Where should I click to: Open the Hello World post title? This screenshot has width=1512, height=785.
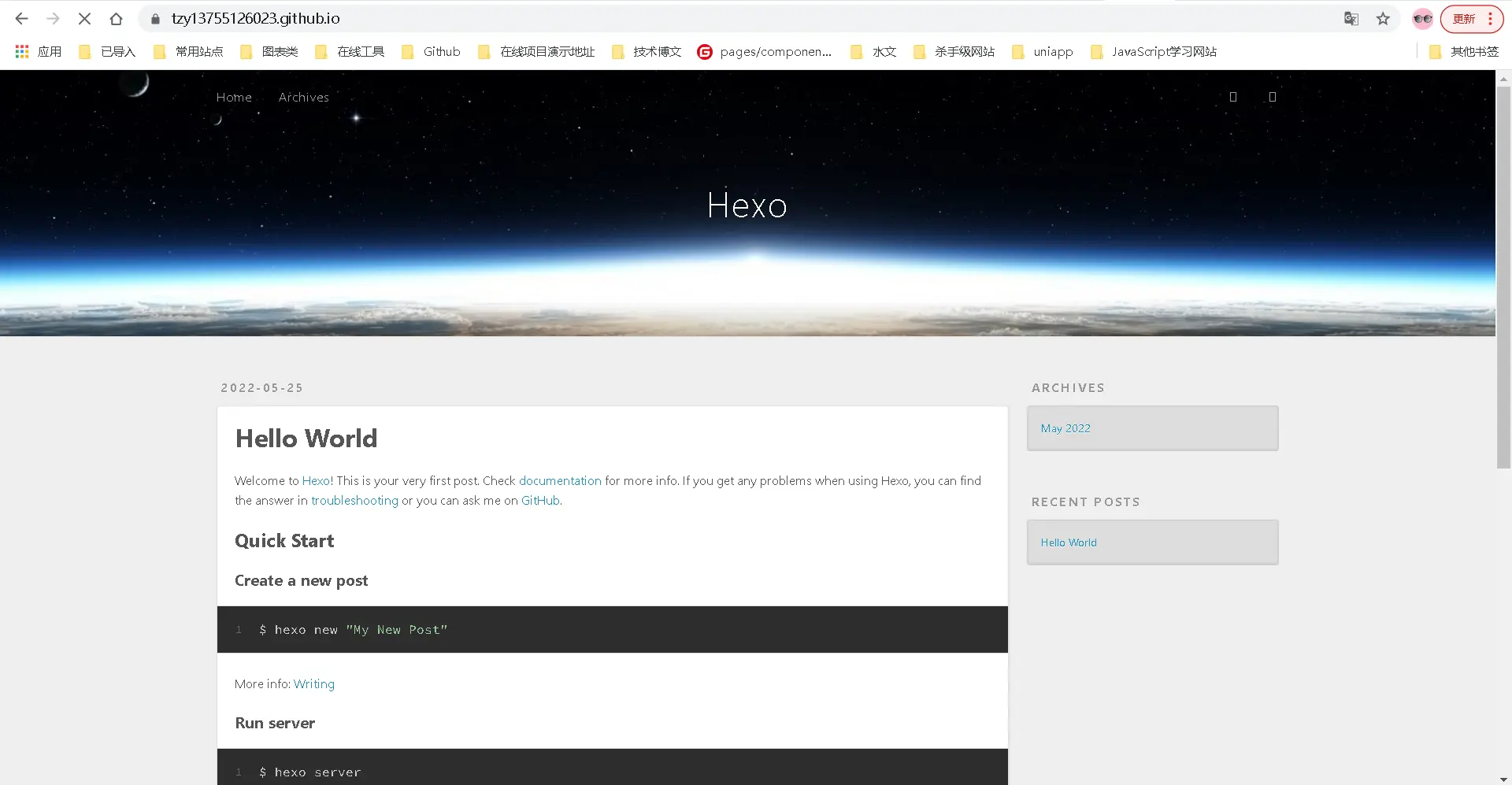tap(306, 439)
